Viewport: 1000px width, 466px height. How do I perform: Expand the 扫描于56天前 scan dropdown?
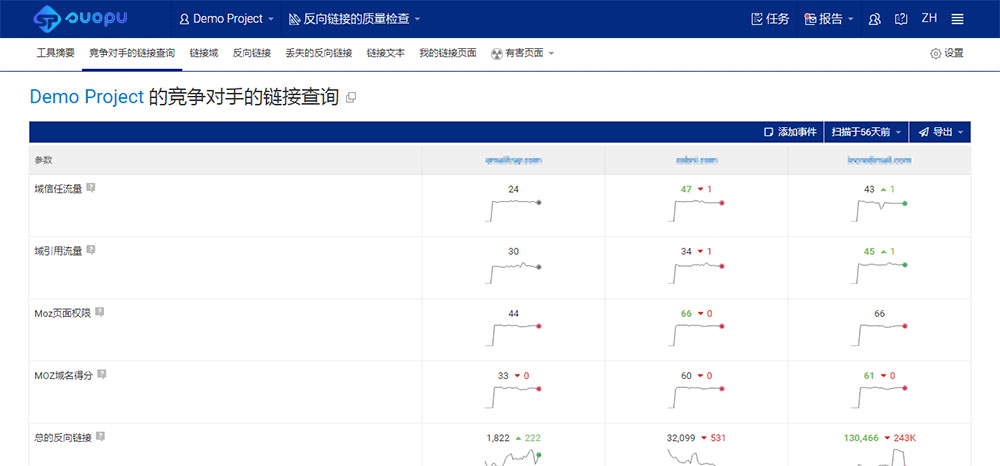[866, 132]
